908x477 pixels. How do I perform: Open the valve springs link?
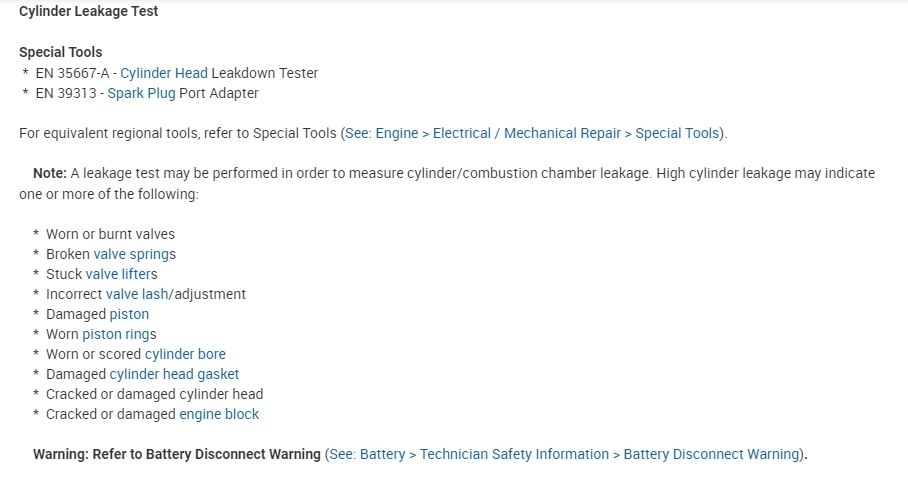pyautogui.click(x=134, y=254)
